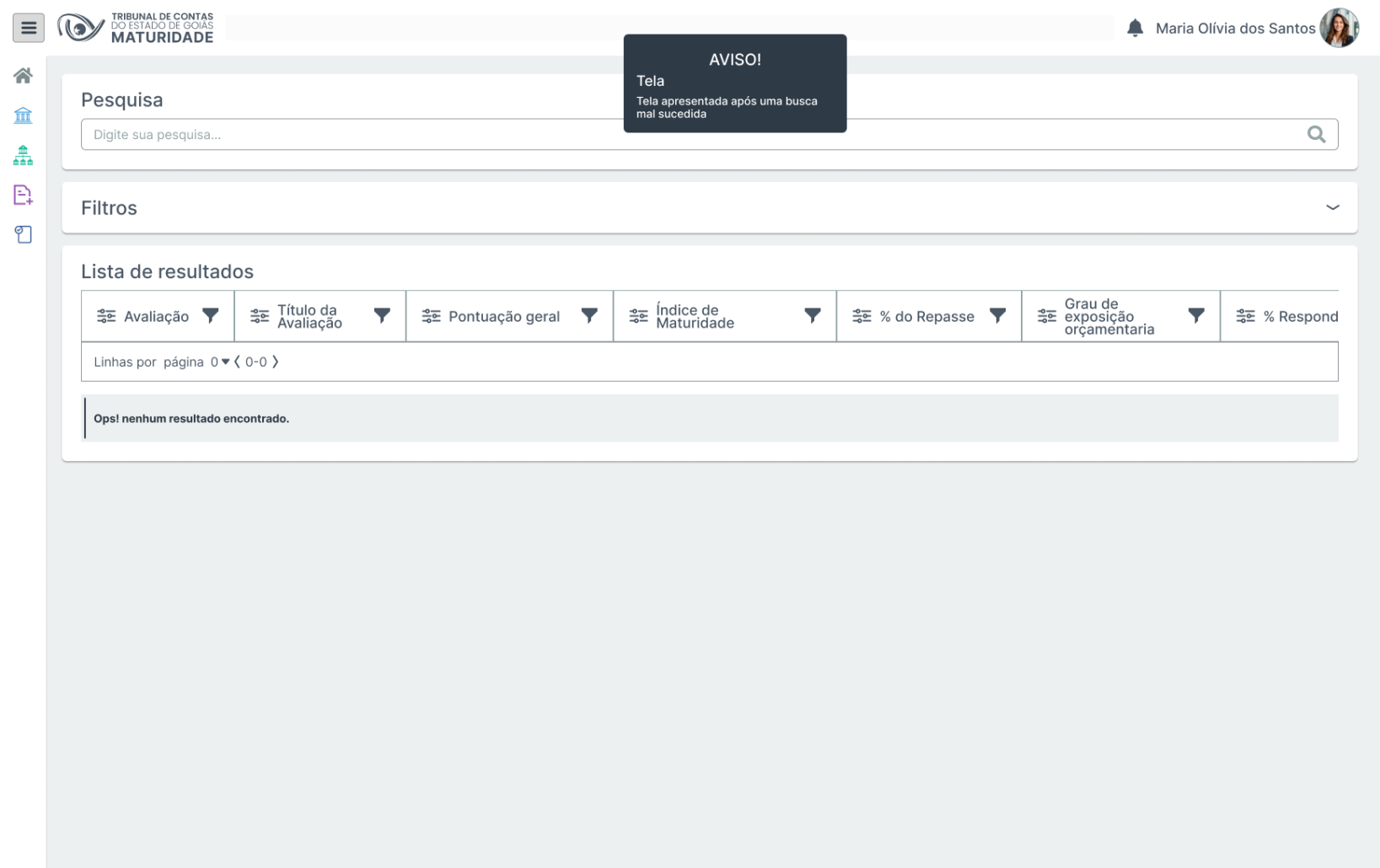The height and width of the screenshot is (868, 1380).
Task: Click the add document icon in sidebar
Action: 23,195
